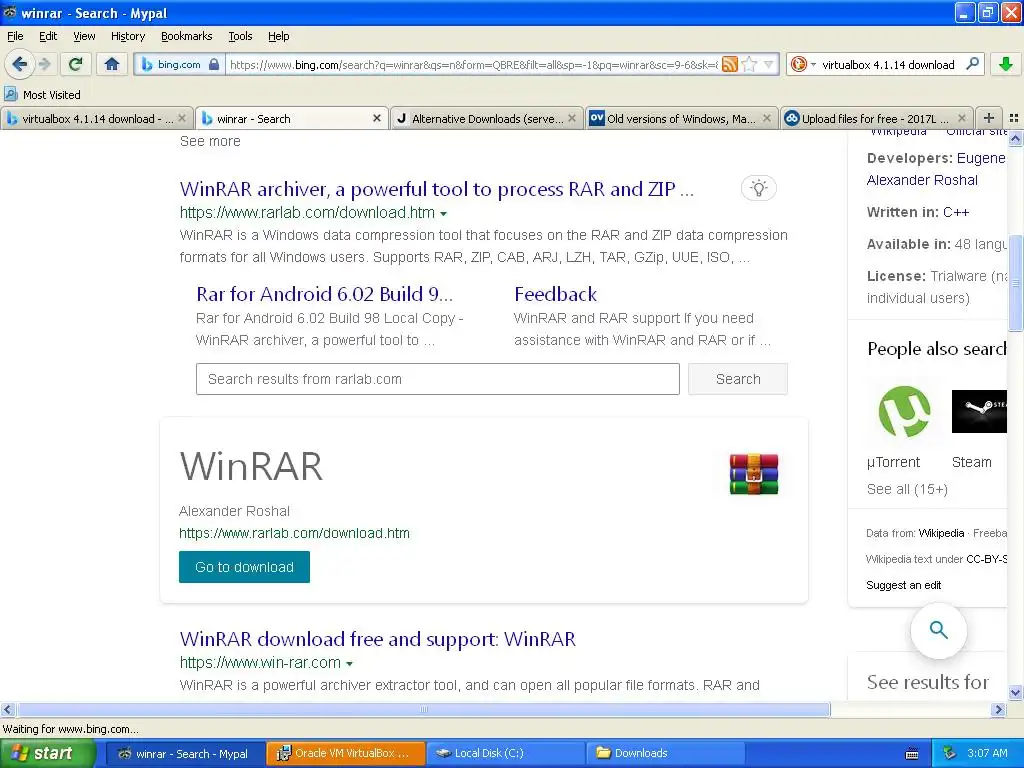Open the Feedback sublink
The width and height of the screenshot is (1024, 768).
tap(555, 294)
